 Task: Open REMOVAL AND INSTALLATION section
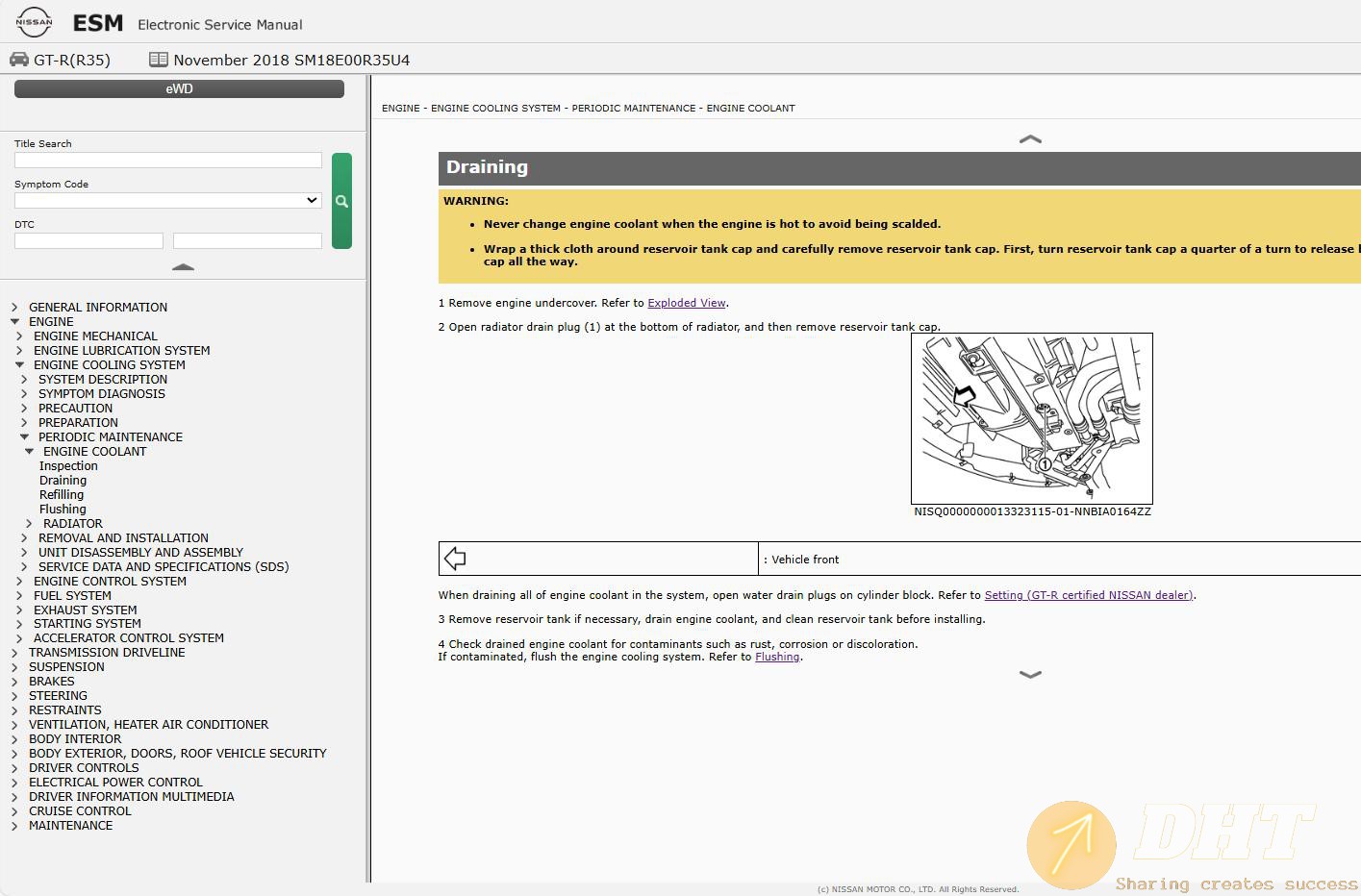[x=123, y=538]
